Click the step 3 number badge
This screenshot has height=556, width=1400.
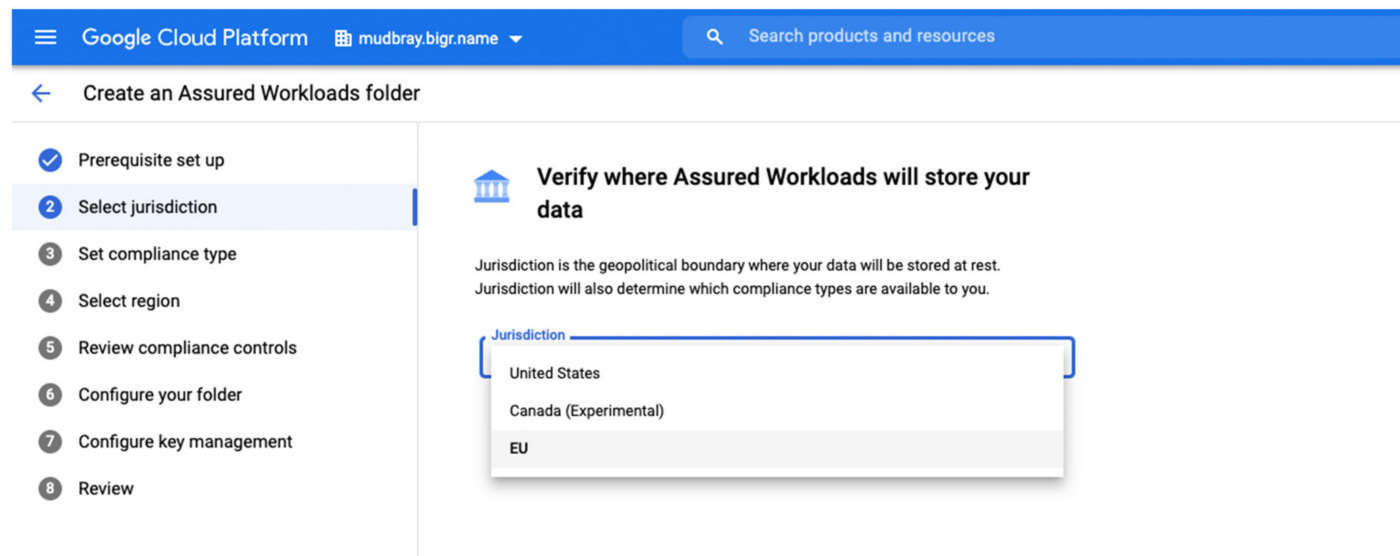click(x=50, y=254)
